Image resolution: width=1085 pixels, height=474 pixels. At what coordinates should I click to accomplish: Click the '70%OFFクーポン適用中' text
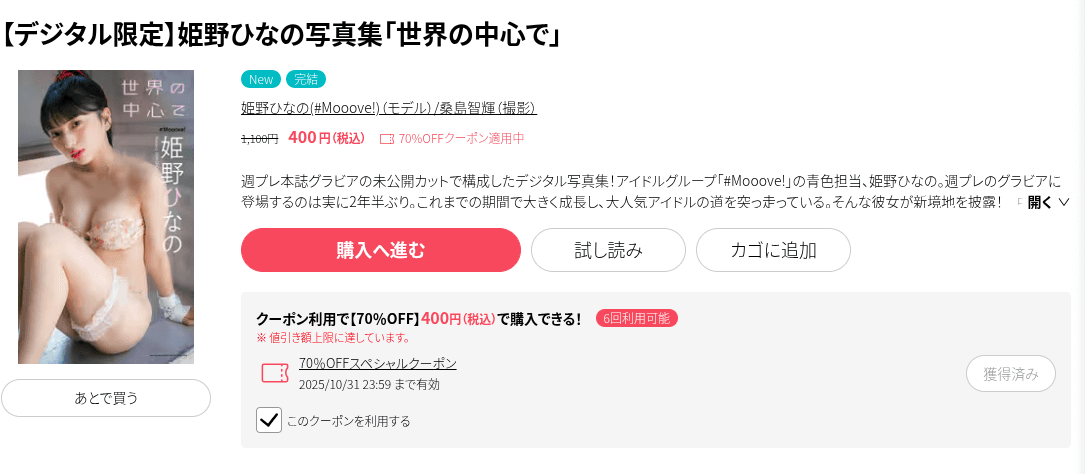point(461,139)
